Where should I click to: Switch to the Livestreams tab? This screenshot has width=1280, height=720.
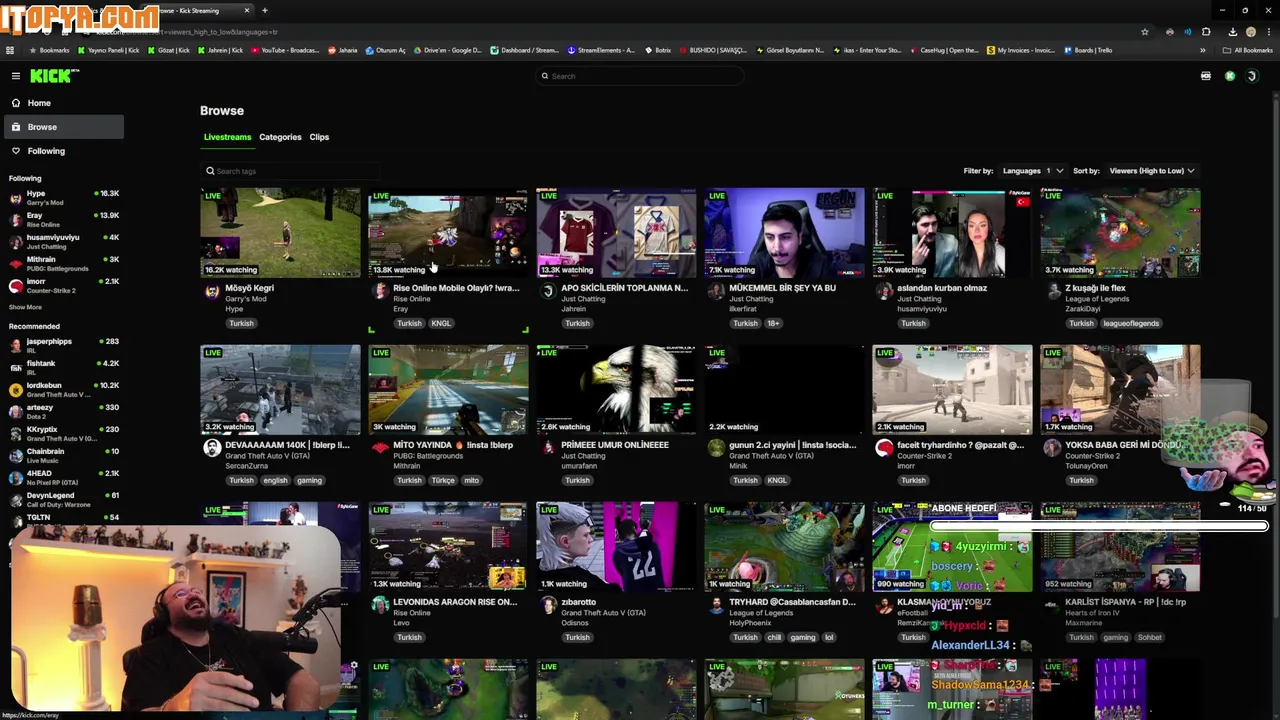coord(227,137)
